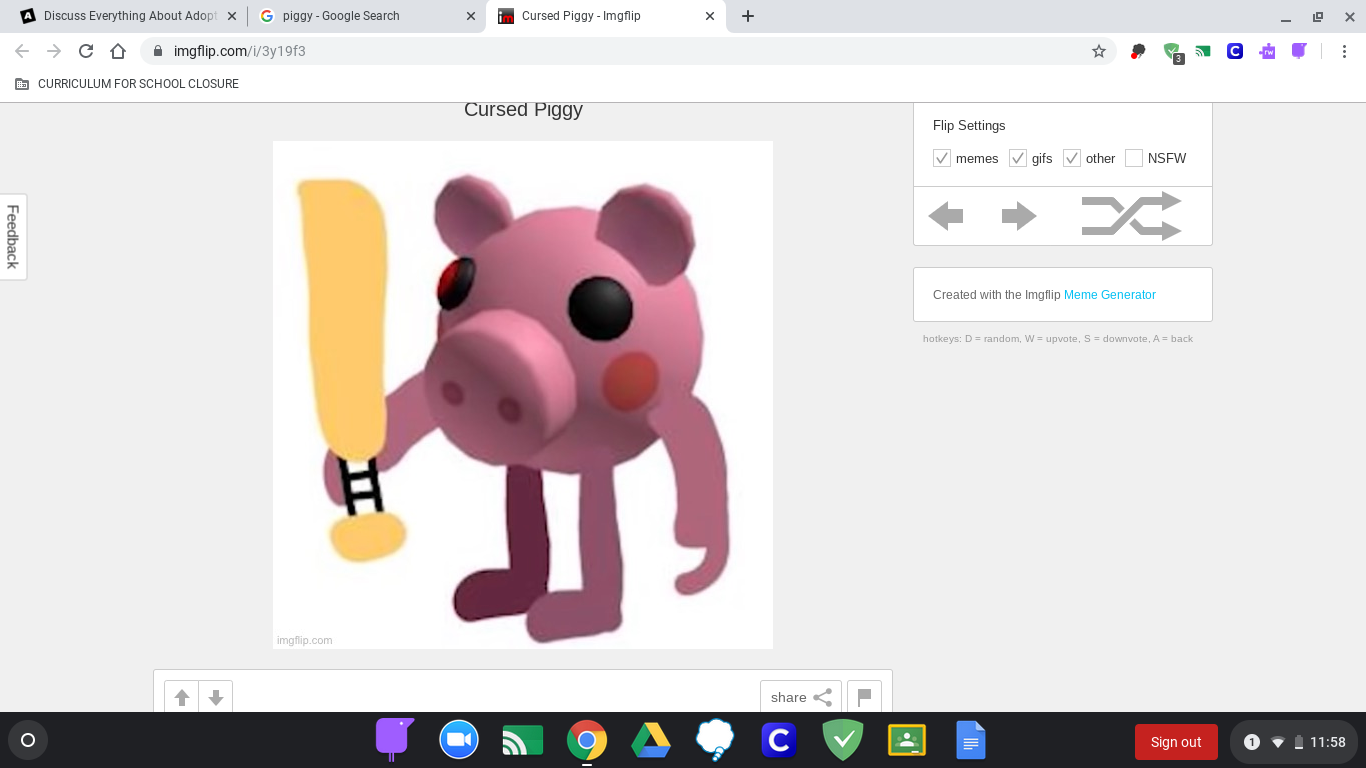Downvote the Cursed Piggy image
This screenshot has width=1366, height=768.
tap(216, 698)
